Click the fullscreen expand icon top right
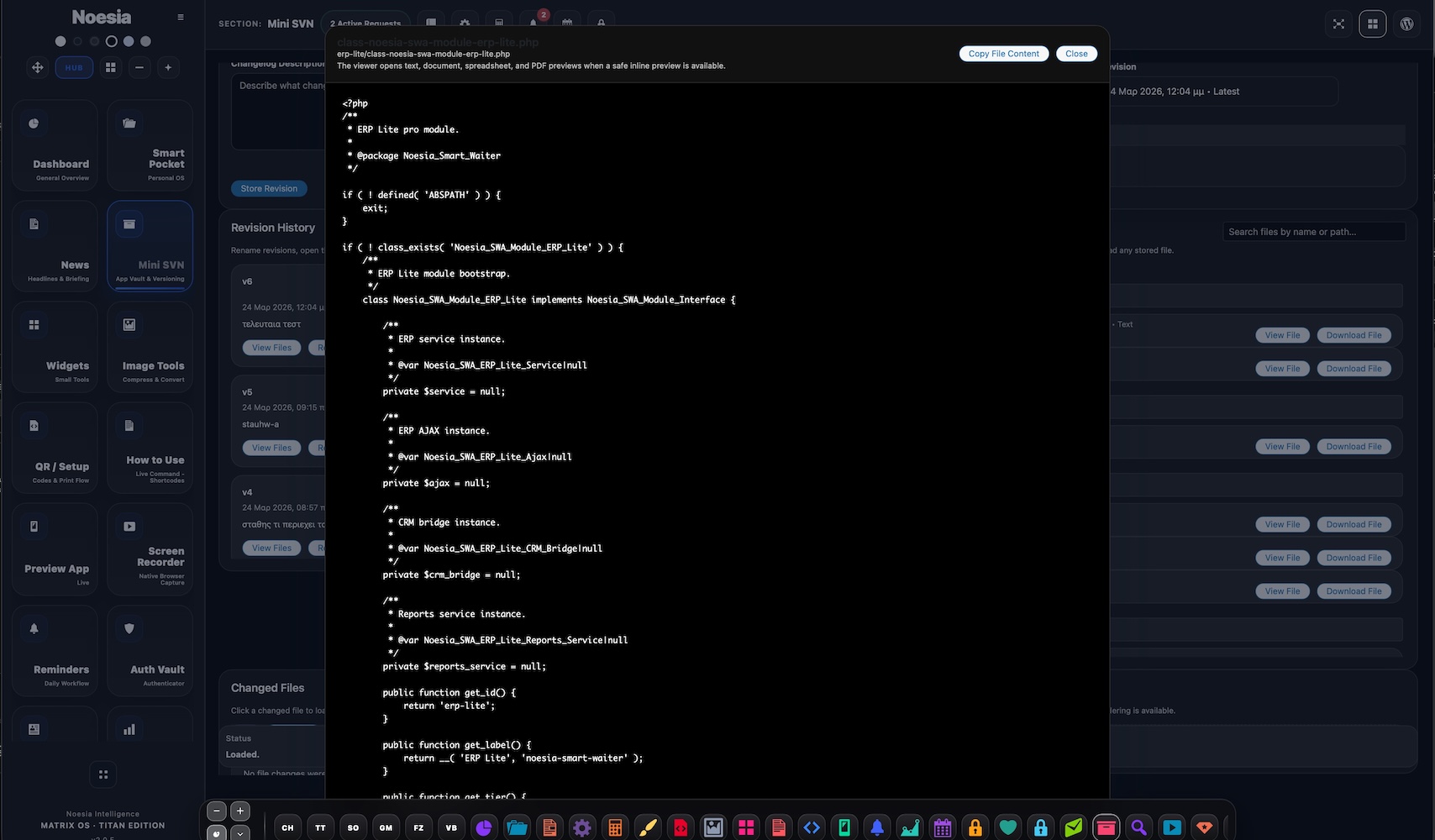The width and height of the screenshot is (1435, 840). coord(1338,24)
